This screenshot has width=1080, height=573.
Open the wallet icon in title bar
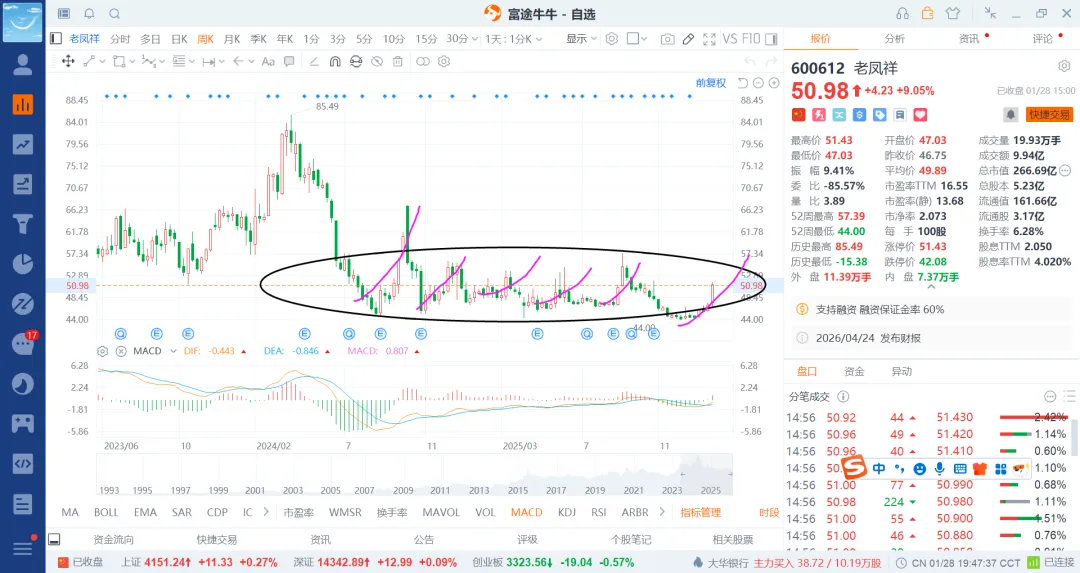[928, 13]
